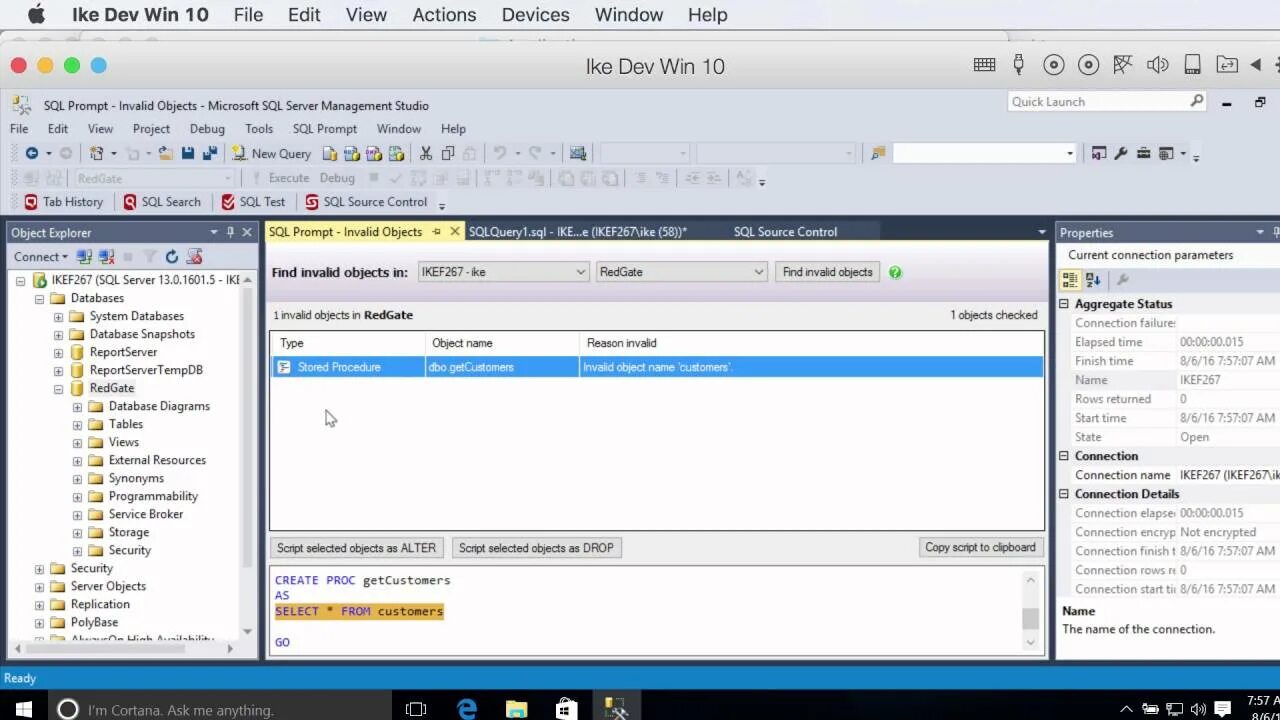The image size is (1280, 720).
Task: Switch to the SQL Source Control tab
Action: 785,232
